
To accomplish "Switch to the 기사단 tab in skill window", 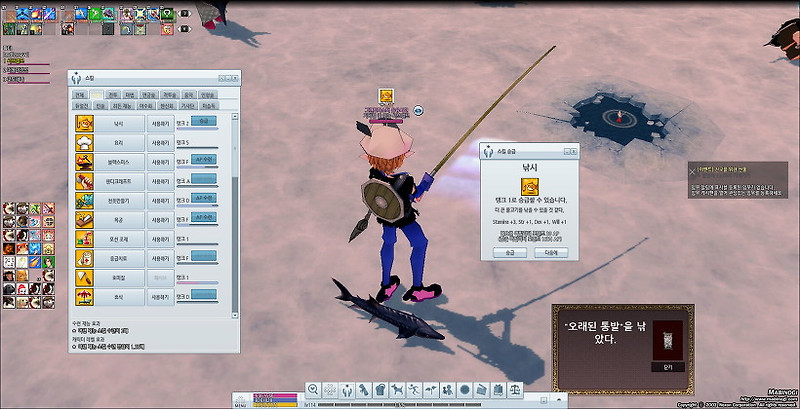I will click(x=188, y=105).
